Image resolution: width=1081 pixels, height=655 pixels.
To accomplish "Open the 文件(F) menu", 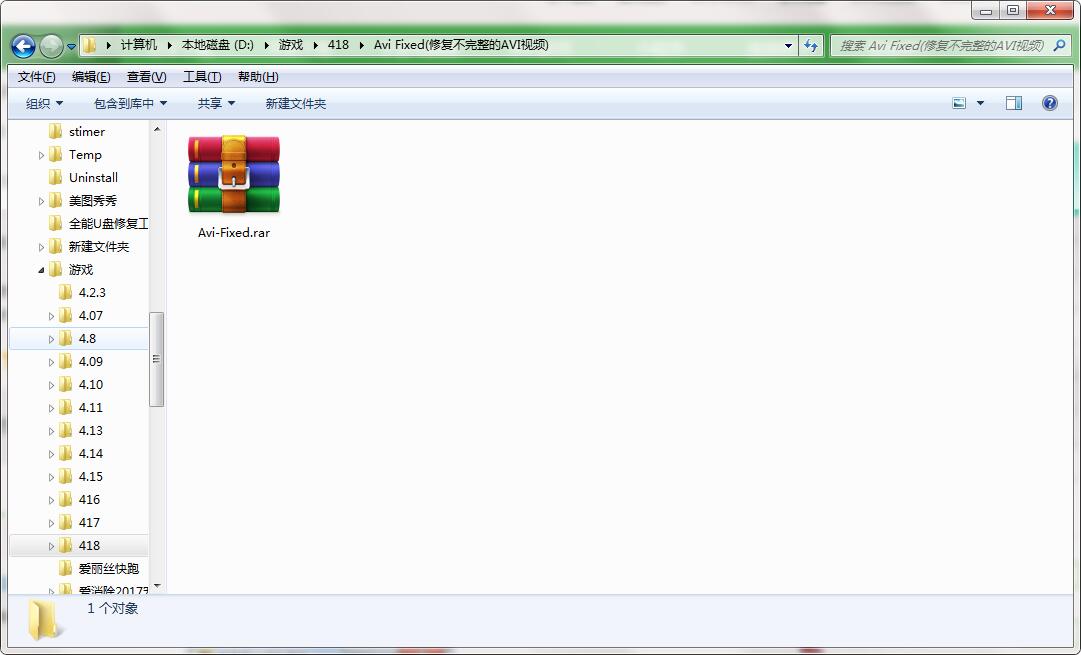I will click(x=37, y=77).
